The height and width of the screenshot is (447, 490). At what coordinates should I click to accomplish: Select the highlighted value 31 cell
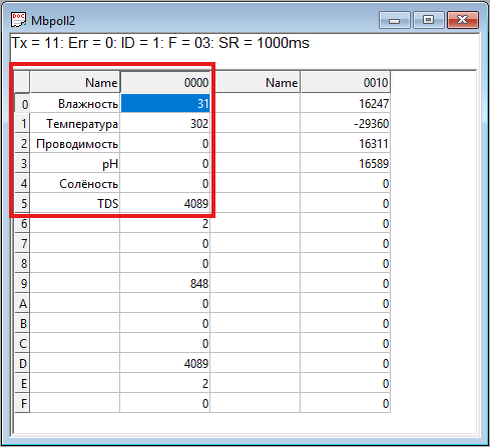click(165, 103)
